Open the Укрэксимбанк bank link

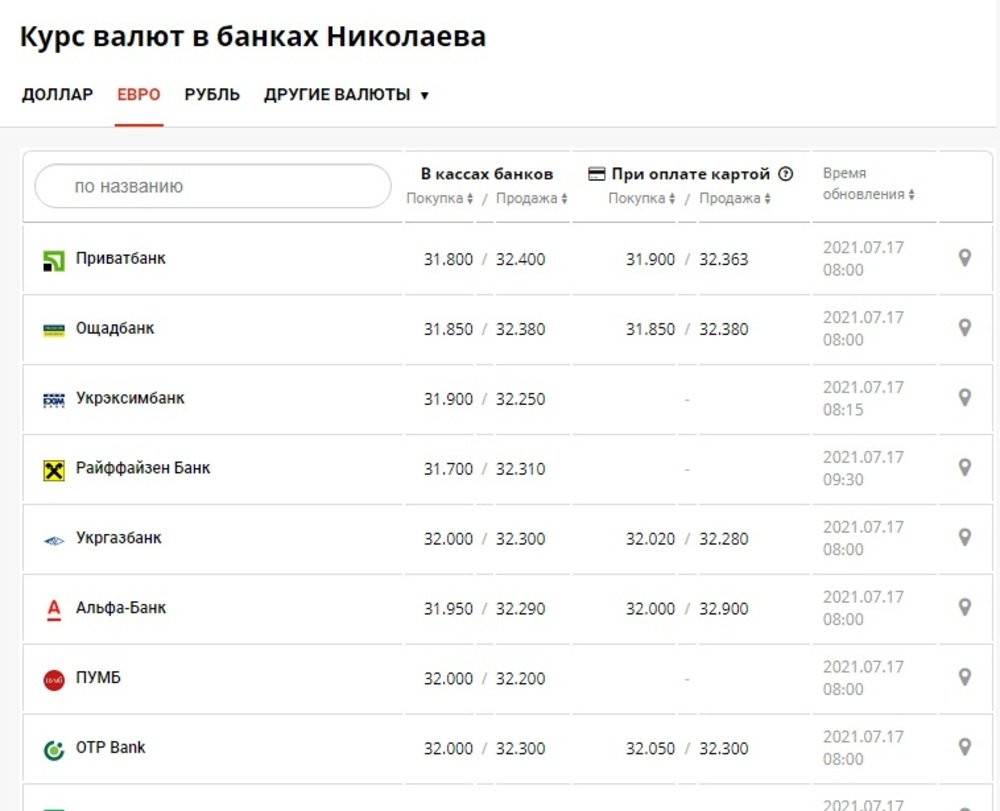(130, 398)
